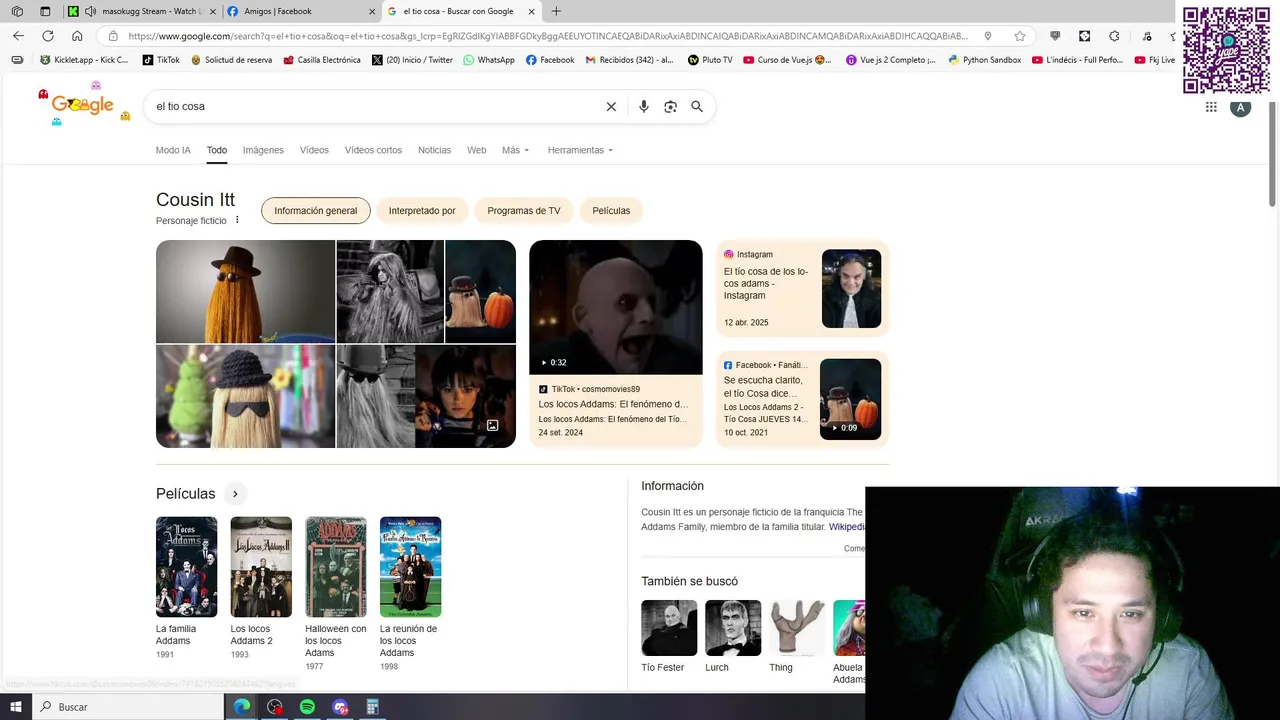Expand the Herramientas dropdown
The image size is (1280, 720).
pyautogui.click(x=580, y=150)
